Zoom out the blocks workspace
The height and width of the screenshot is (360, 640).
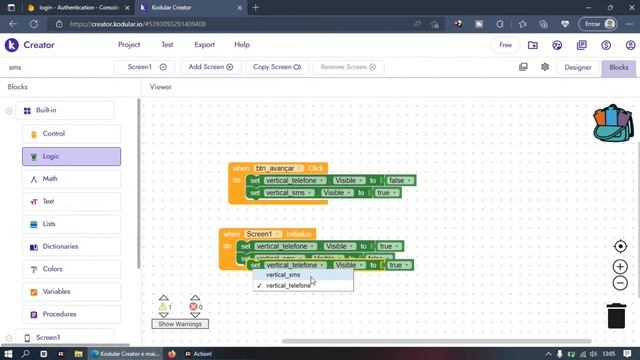620,283
